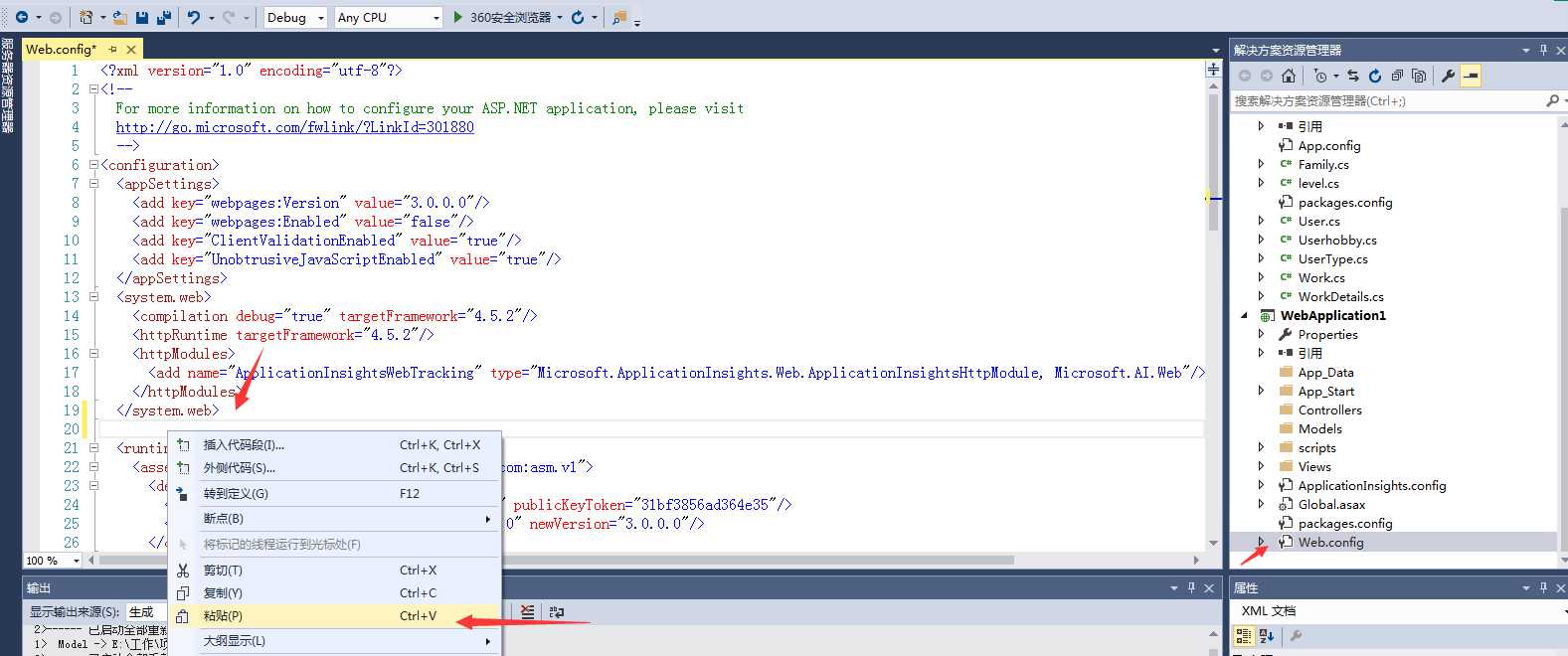This screenshot has width=1568, height=656.
Task: Toggle auto-hide pin of Solution Explorer panel
Action: pos(1543,50)
